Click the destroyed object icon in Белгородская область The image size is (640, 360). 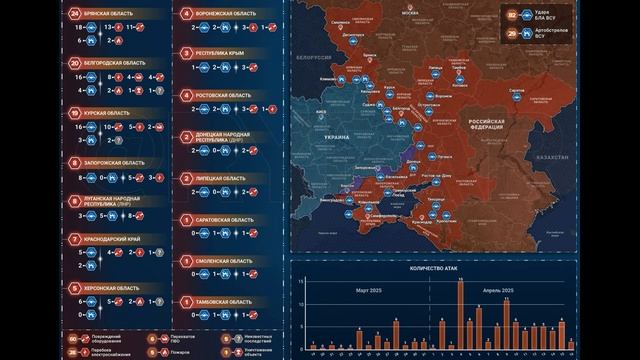[x=139, y=91]
